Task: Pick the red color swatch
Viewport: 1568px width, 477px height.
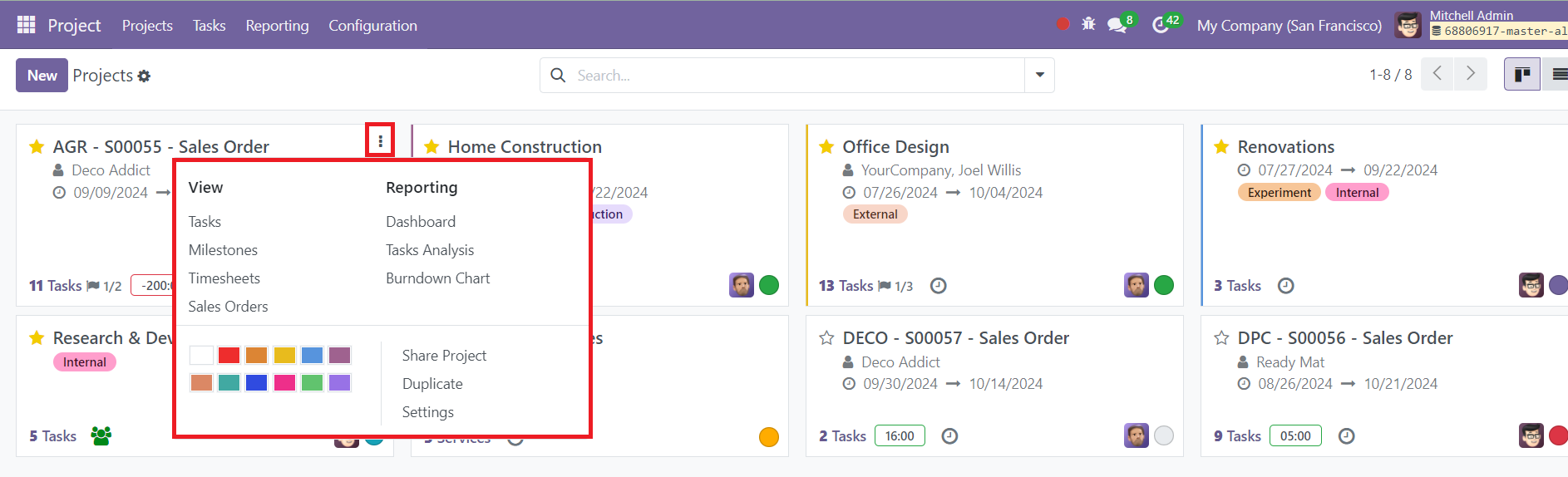Action: (x=229, y=356)
